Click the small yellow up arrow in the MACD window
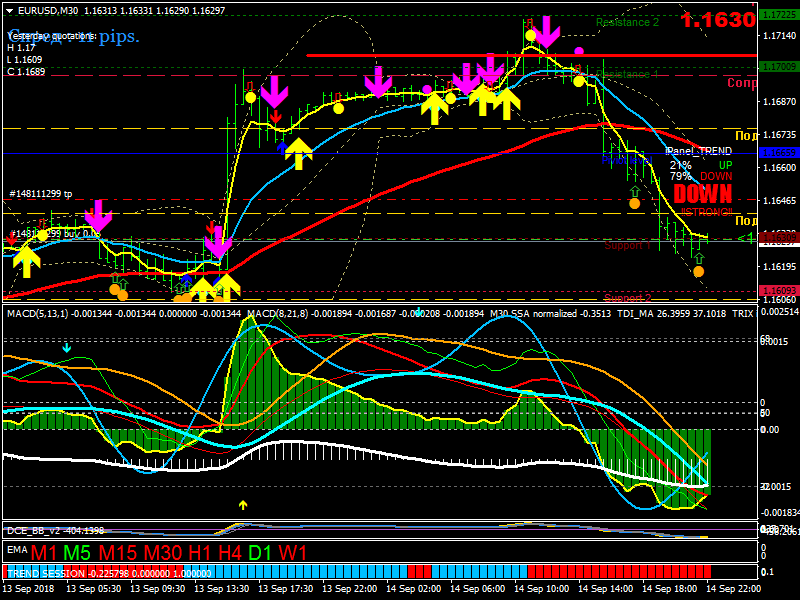The image size is (800, 600). [243, 505]
